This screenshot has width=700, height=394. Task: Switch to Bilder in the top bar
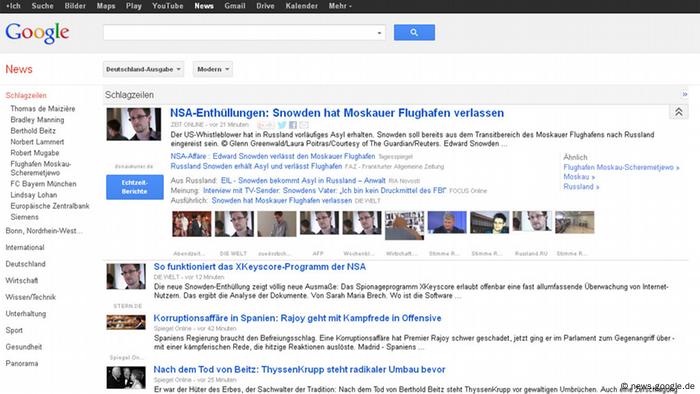point(75,6)
